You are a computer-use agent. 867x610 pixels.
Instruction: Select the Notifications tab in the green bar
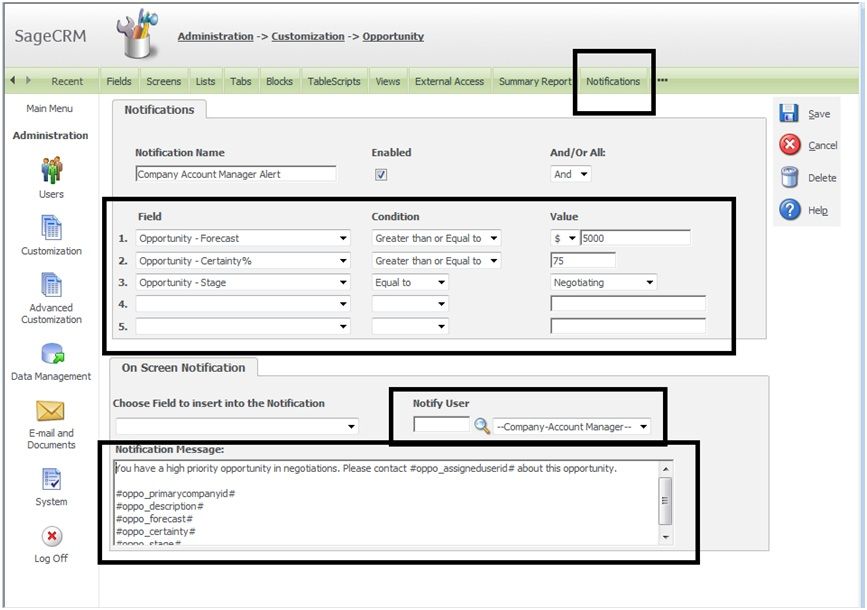click(613, 81)
